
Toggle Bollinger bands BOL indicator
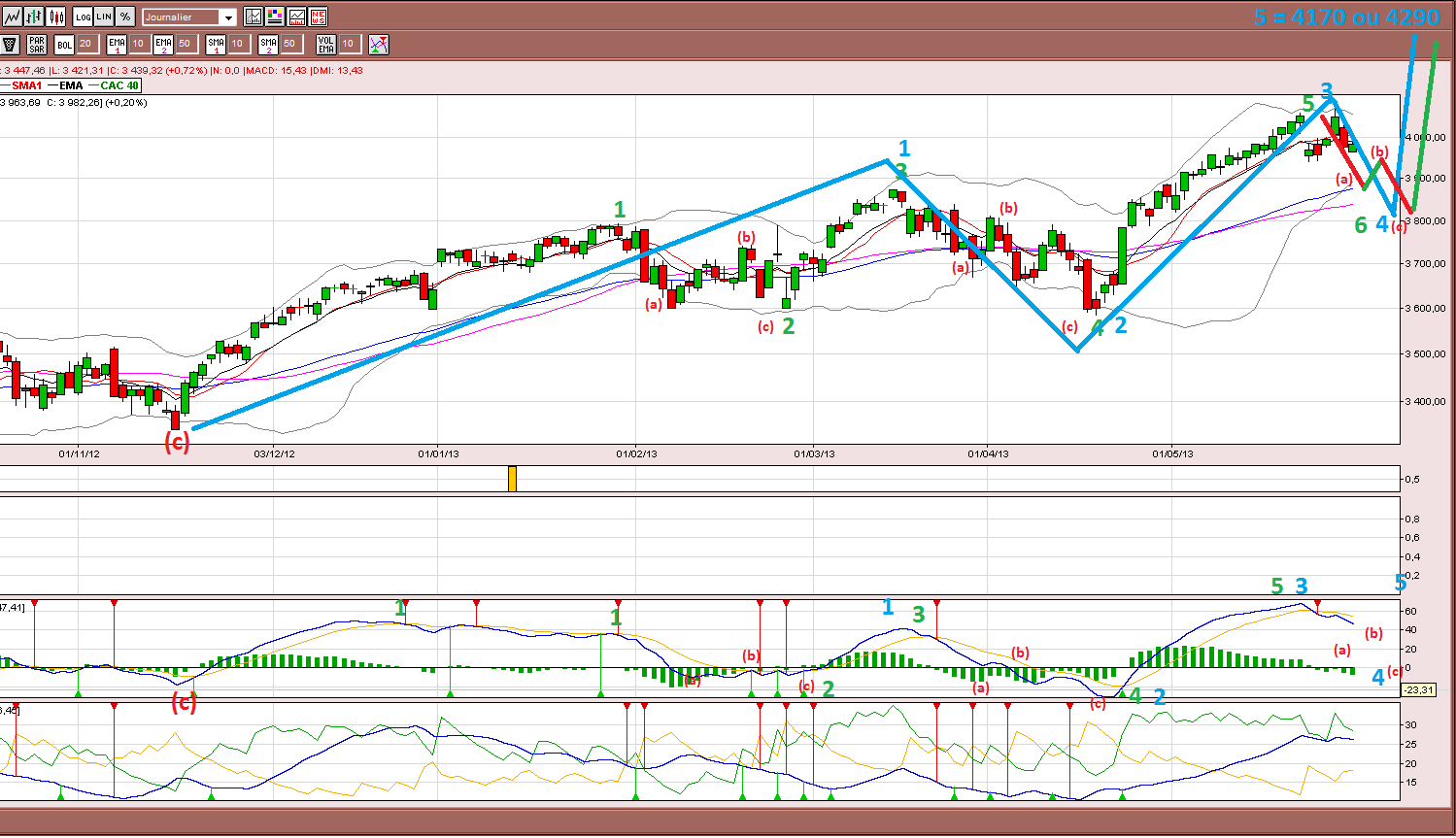[64, 44]
